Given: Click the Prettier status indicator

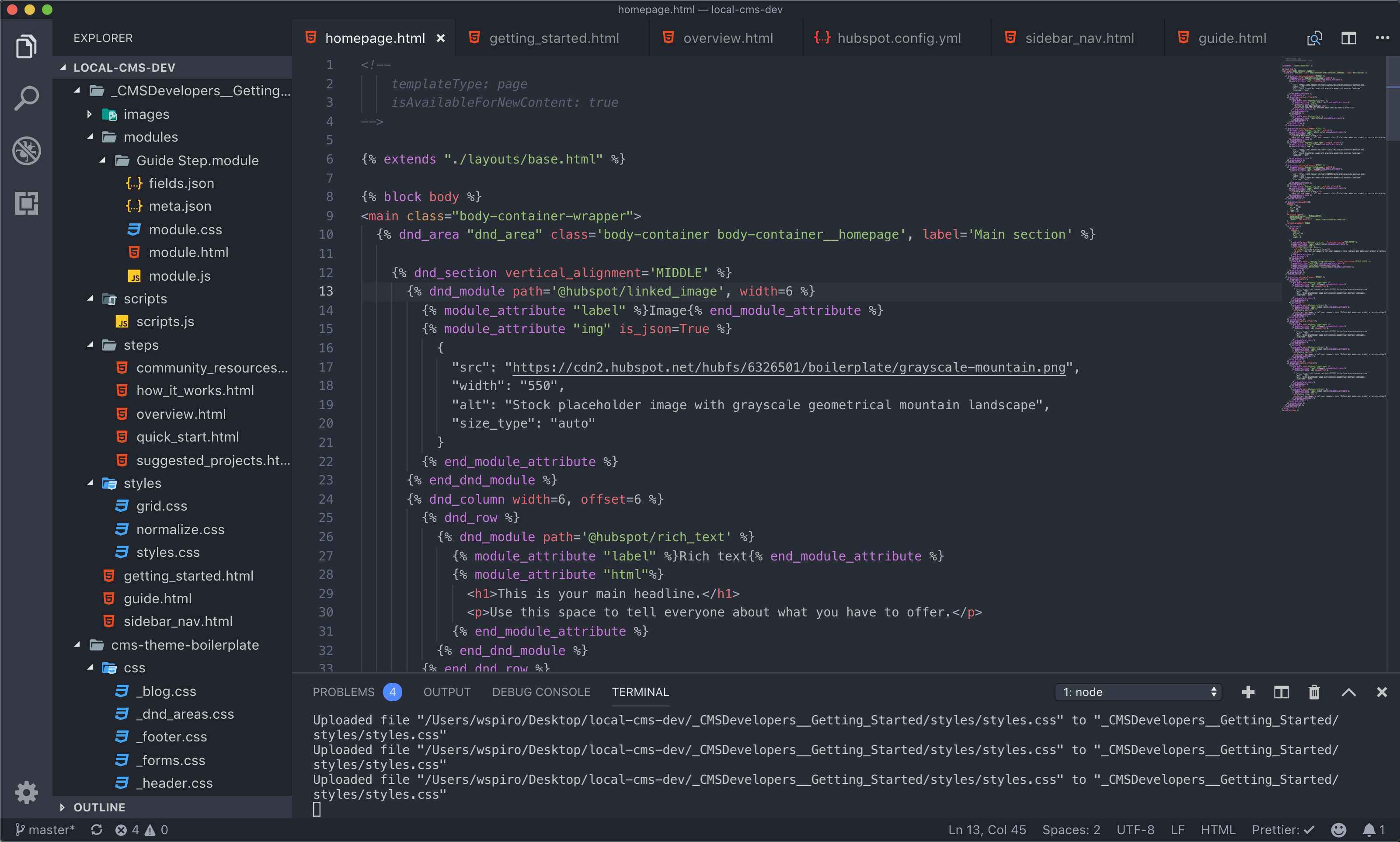Looking at the screenshot, I should (x=1283, y=829).
